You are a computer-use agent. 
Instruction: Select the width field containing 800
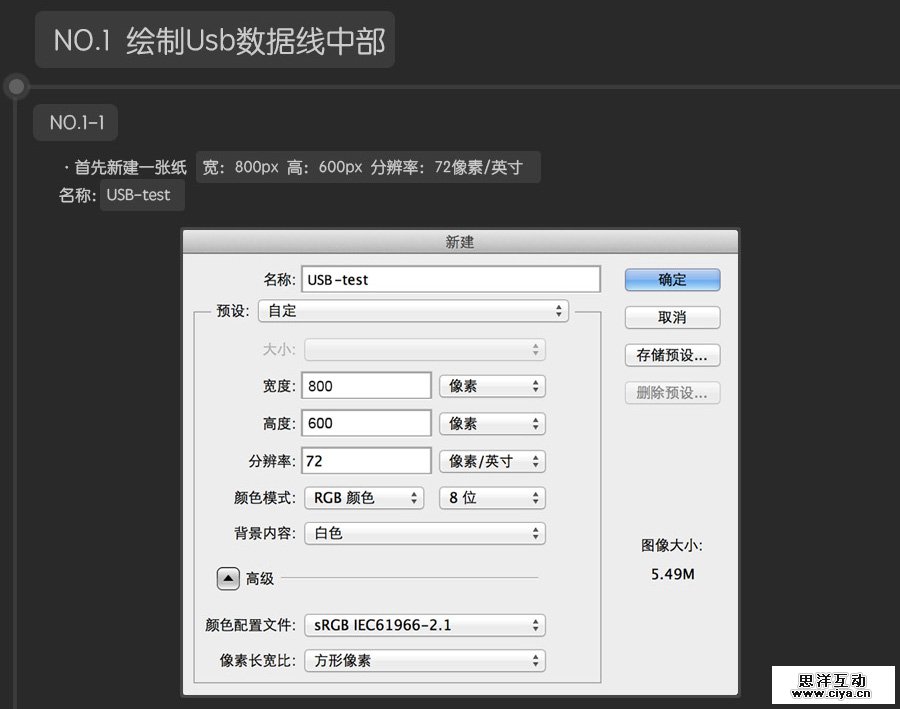[366, 385]
